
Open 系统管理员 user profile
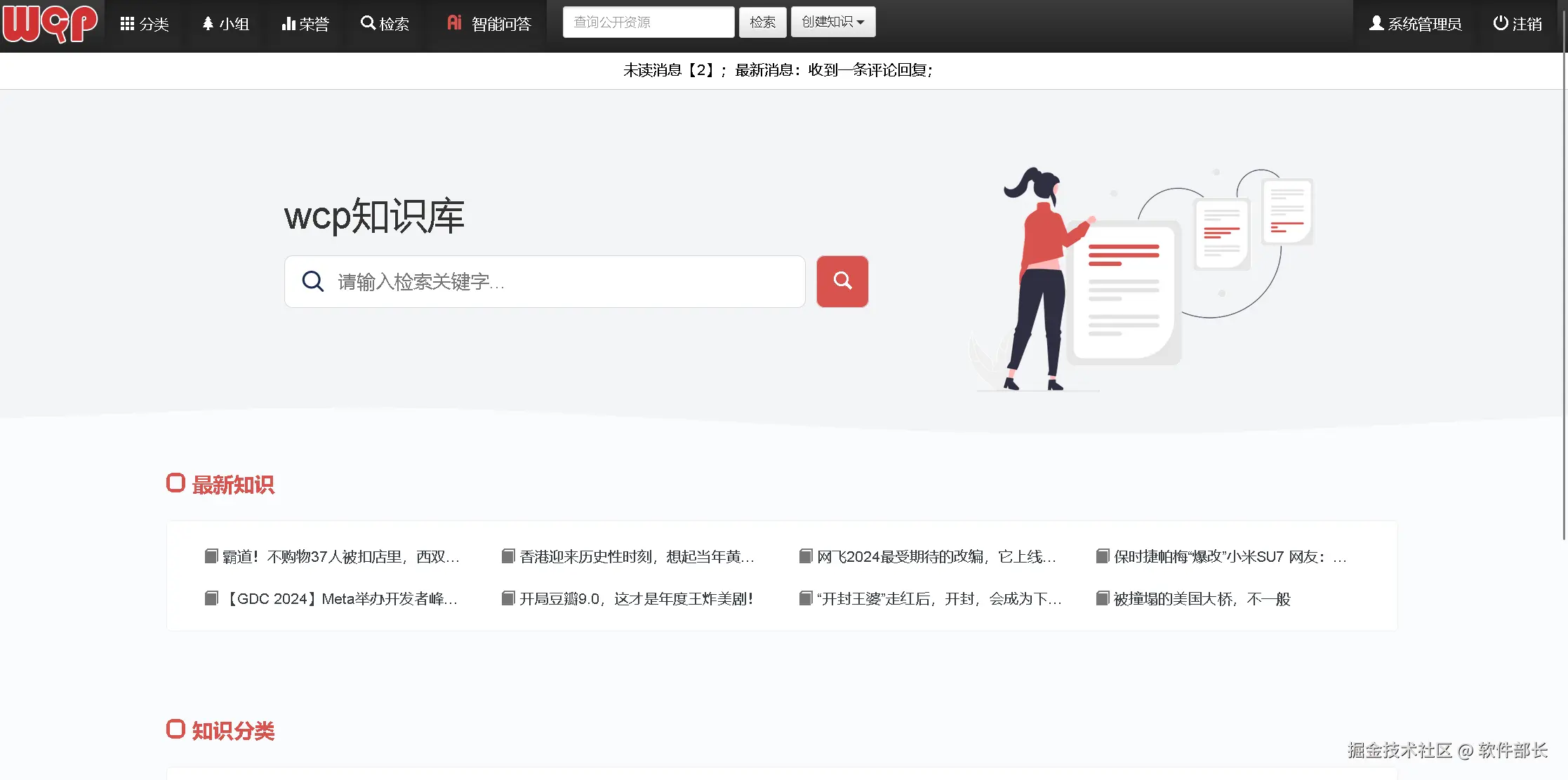coord(1415,24)
